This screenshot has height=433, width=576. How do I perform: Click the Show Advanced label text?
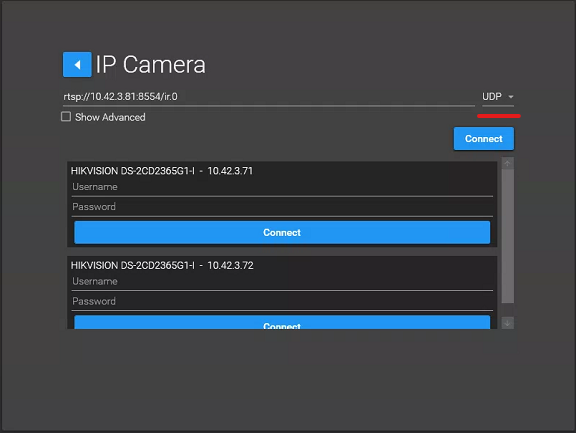point(110,117)
